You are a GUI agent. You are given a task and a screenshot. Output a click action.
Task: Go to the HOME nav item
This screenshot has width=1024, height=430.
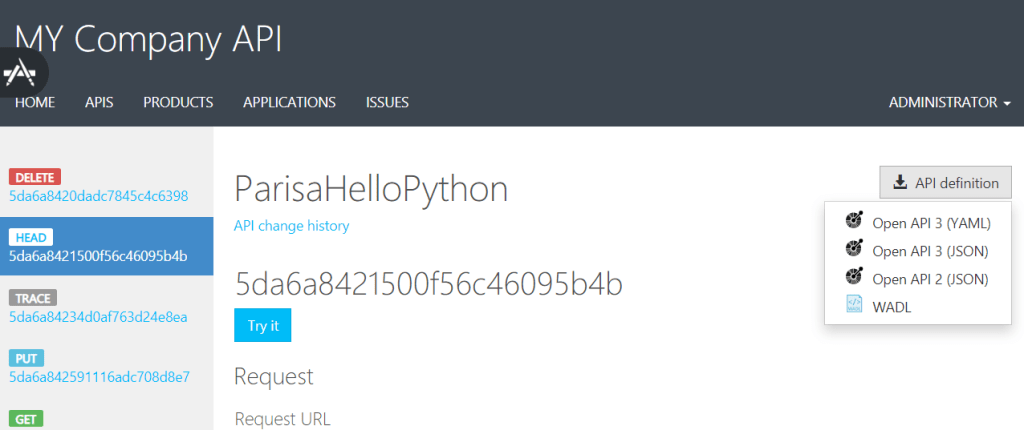pos(35,102)
